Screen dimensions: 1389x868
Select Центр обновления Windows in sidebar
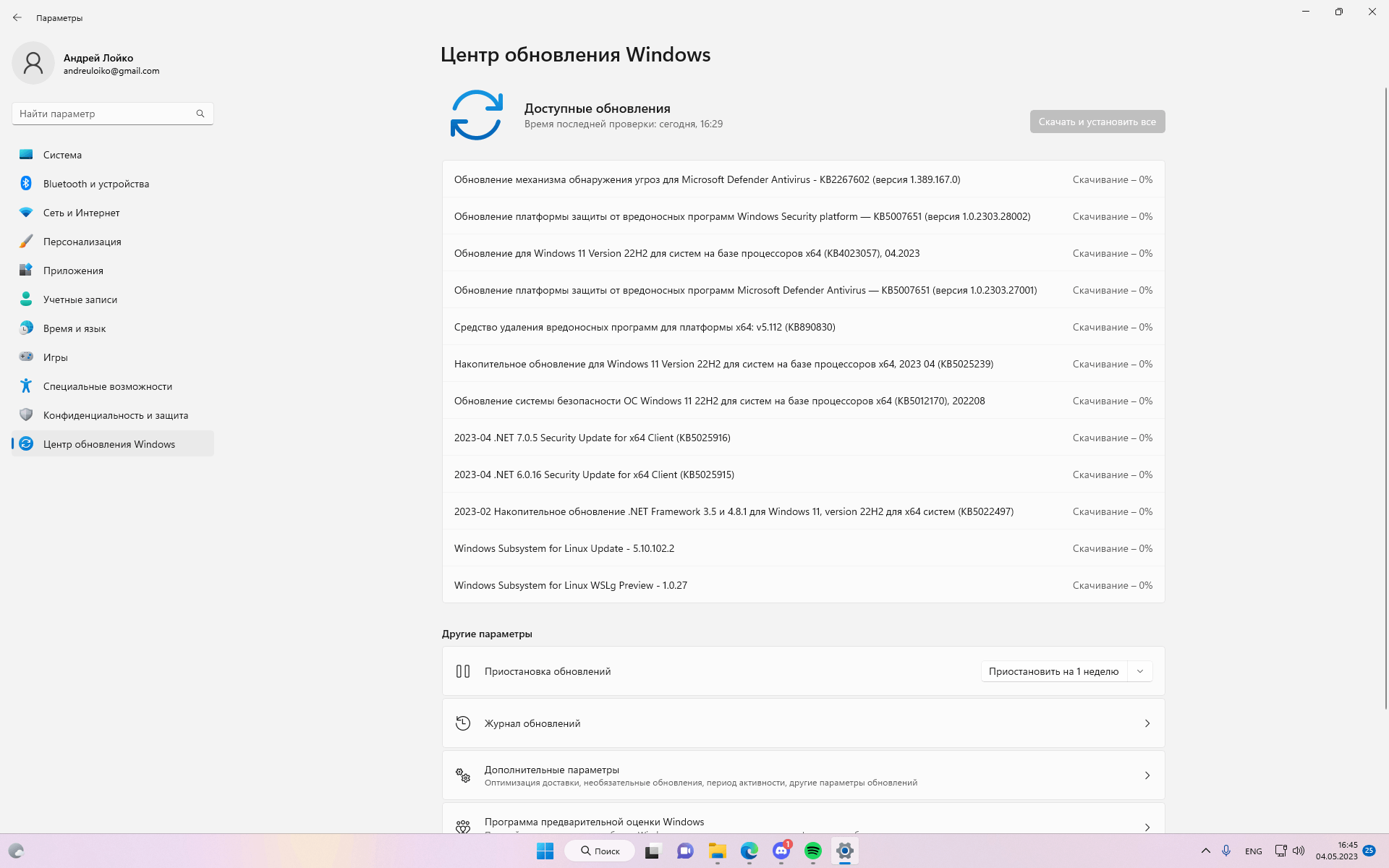point(113,443)
